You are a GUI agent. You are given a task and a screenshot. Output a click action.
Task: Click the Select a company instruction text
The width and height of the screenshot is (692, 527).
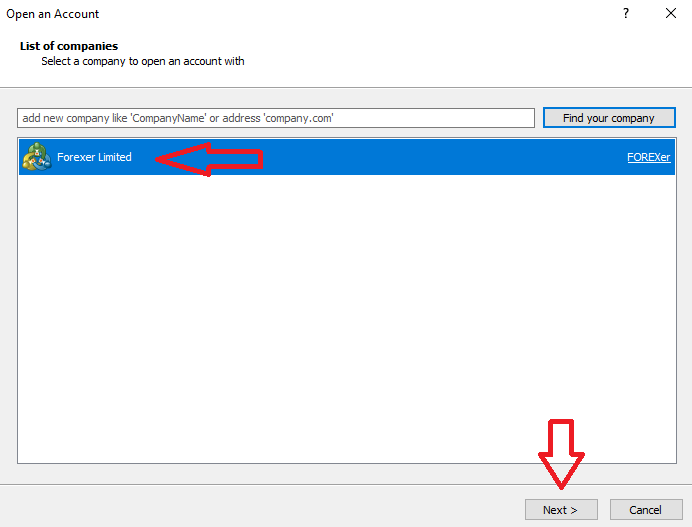(x=143, y=61)
